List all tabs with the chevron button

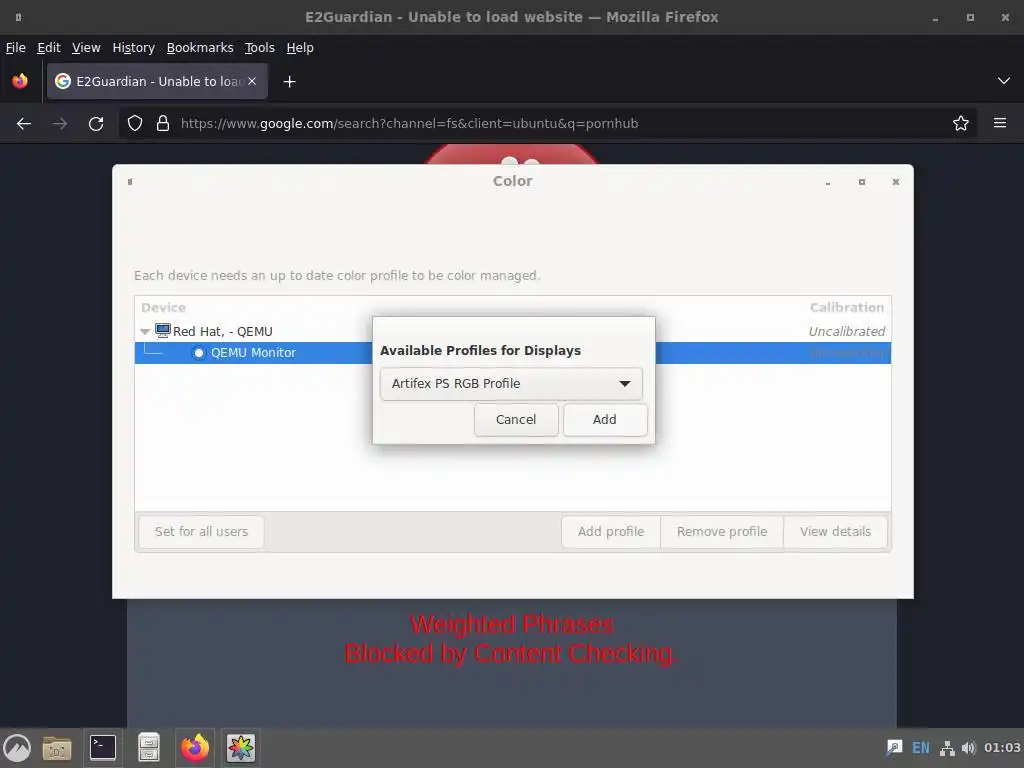[1004, 81]
